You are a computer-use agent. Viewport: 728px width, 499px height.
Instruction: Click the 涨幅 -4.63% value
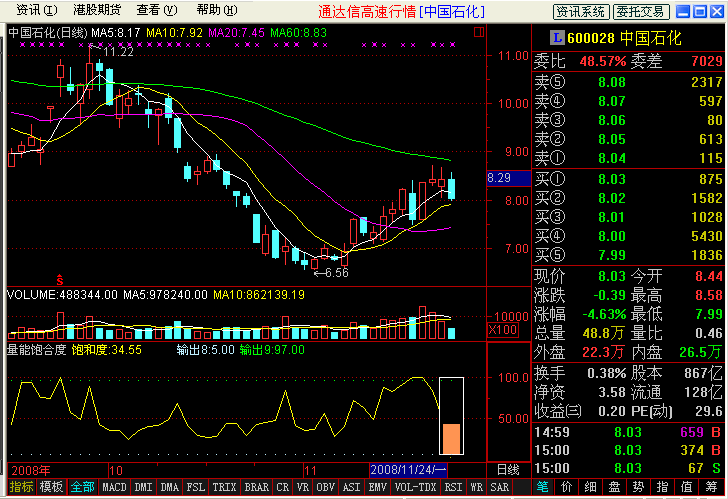point(604,315)
